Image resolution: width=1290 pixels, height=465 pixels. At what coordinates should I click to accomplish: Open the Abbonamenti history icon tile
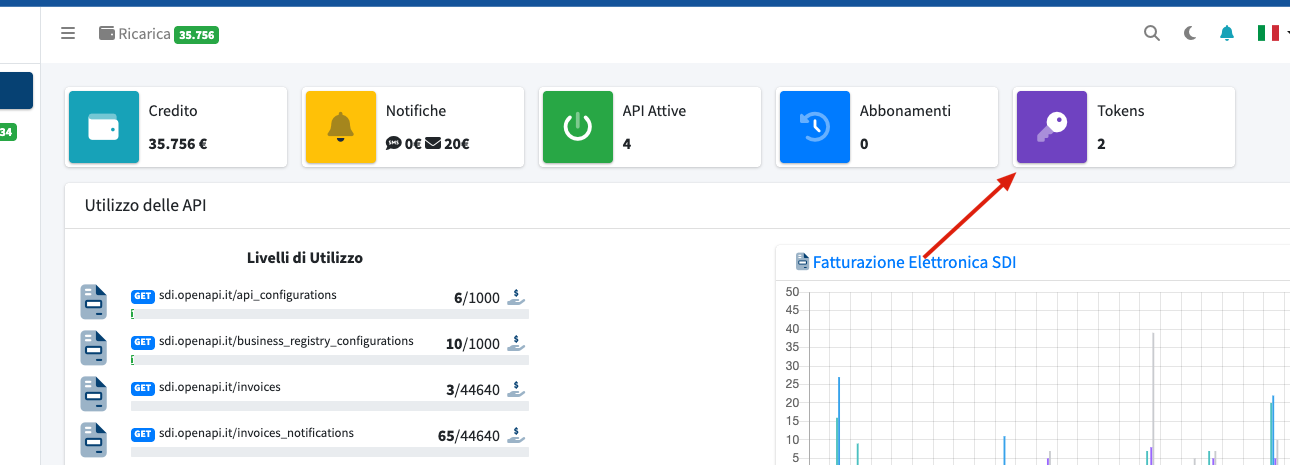pos(814,127)
